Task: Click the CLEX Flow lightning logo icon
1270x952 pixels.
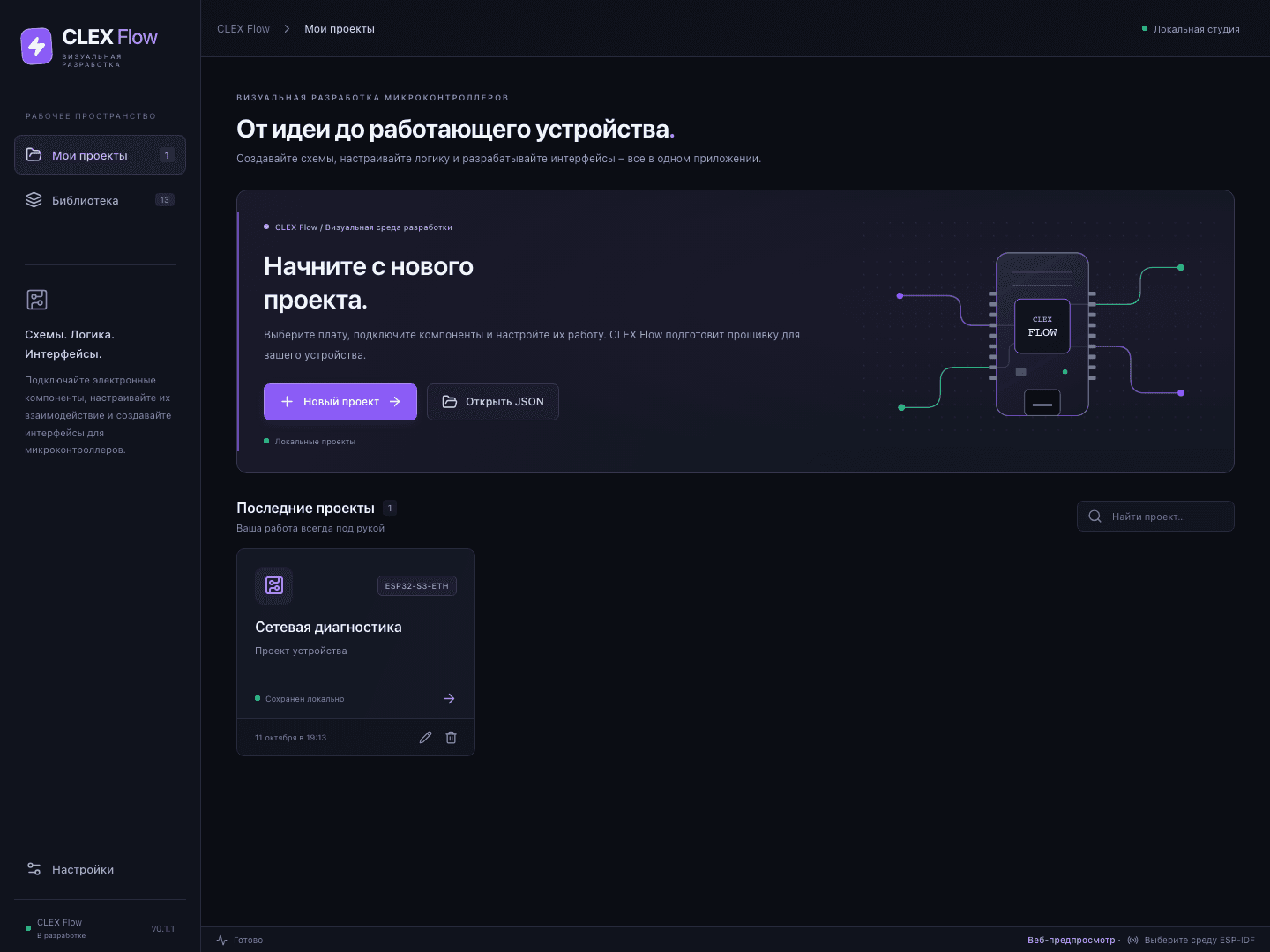Action: tap(37, 47)
